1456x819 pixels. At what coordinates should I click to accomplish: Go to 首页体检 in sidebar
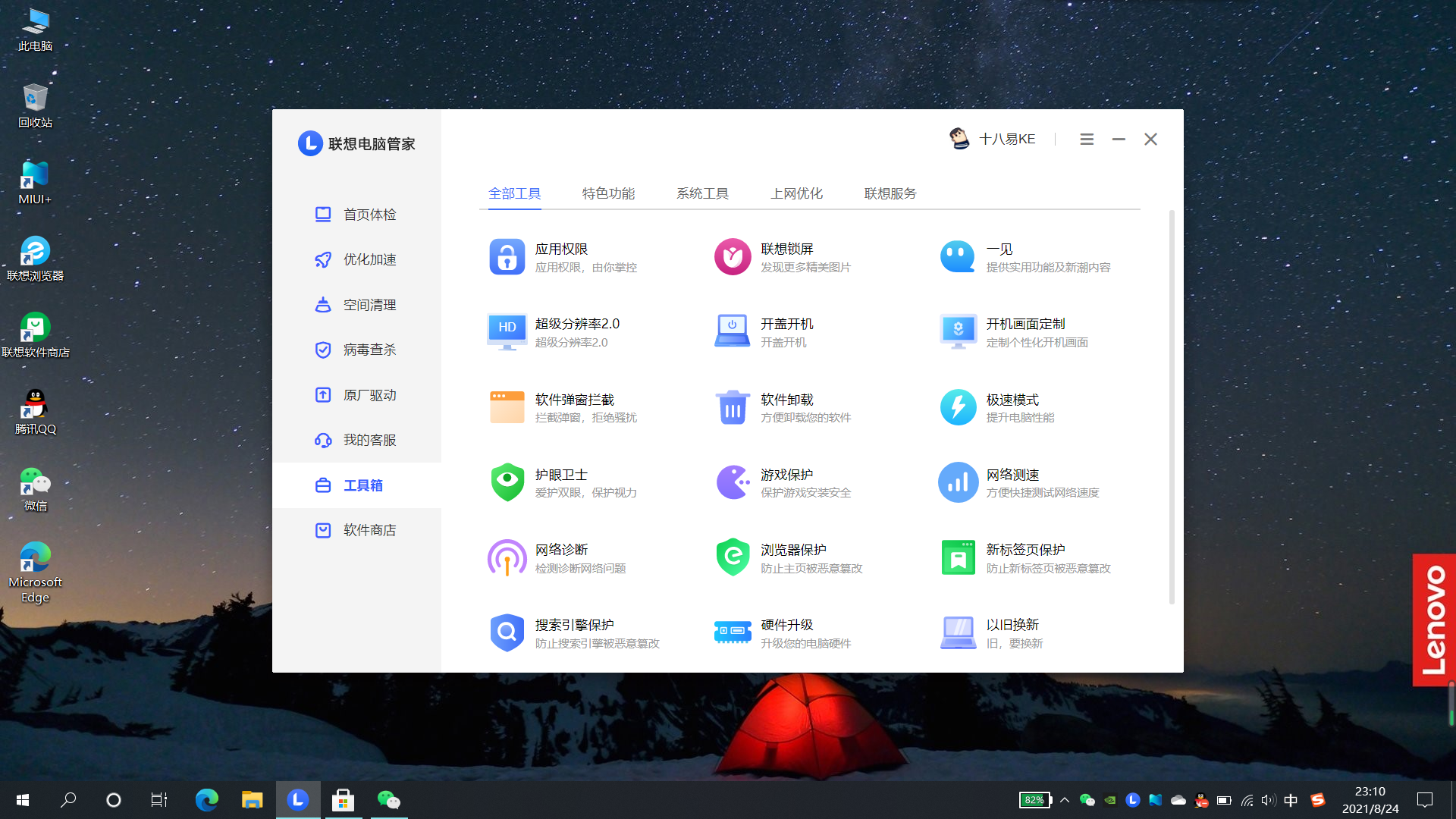tap(356, 215)
